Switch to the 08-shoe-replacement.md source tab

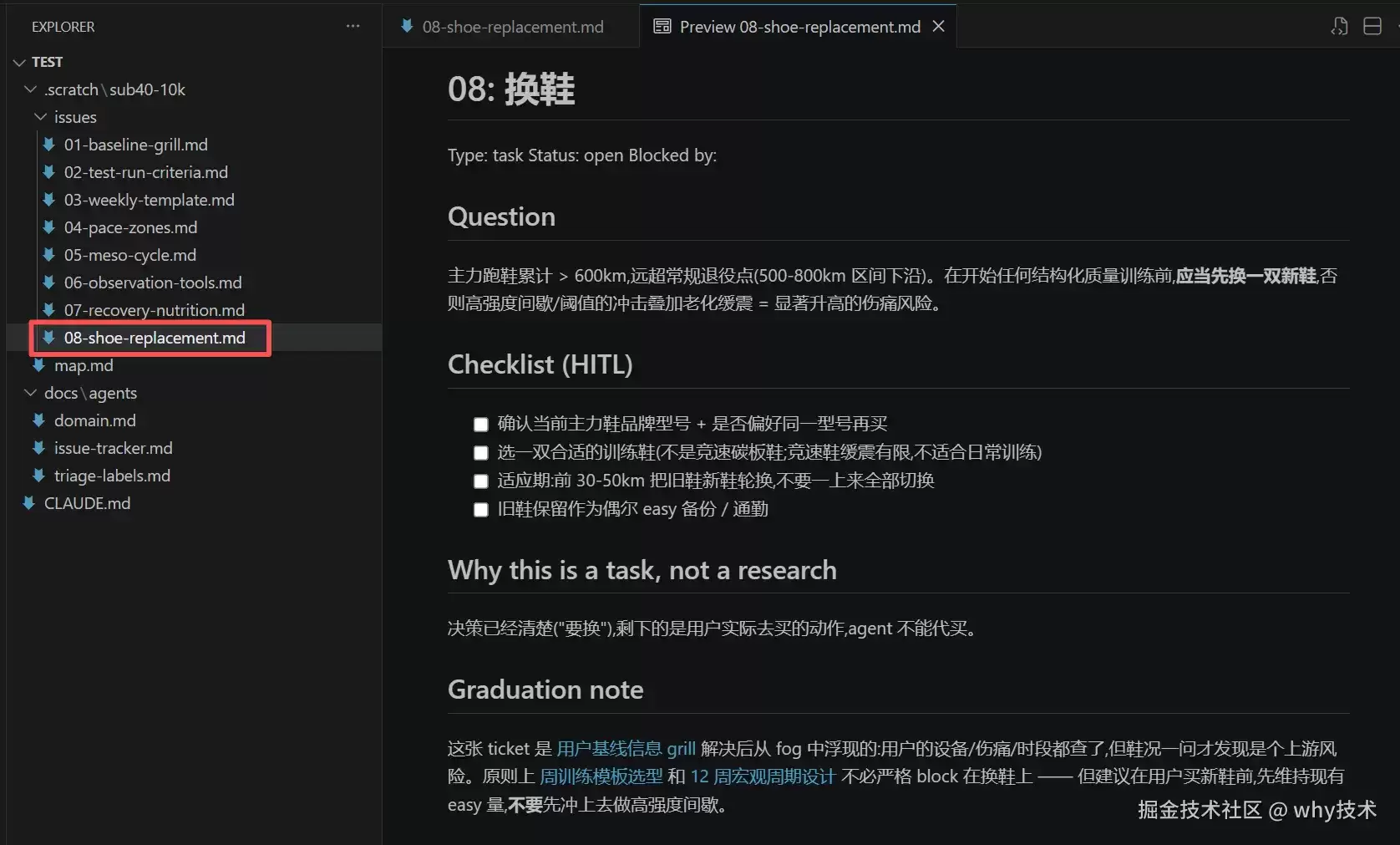(512, 27)
